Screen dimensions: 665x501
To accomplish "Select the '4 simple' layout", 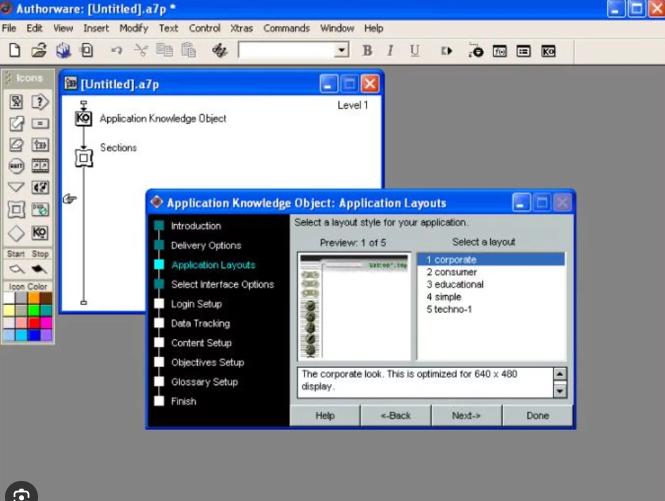I will pos(491,297).
